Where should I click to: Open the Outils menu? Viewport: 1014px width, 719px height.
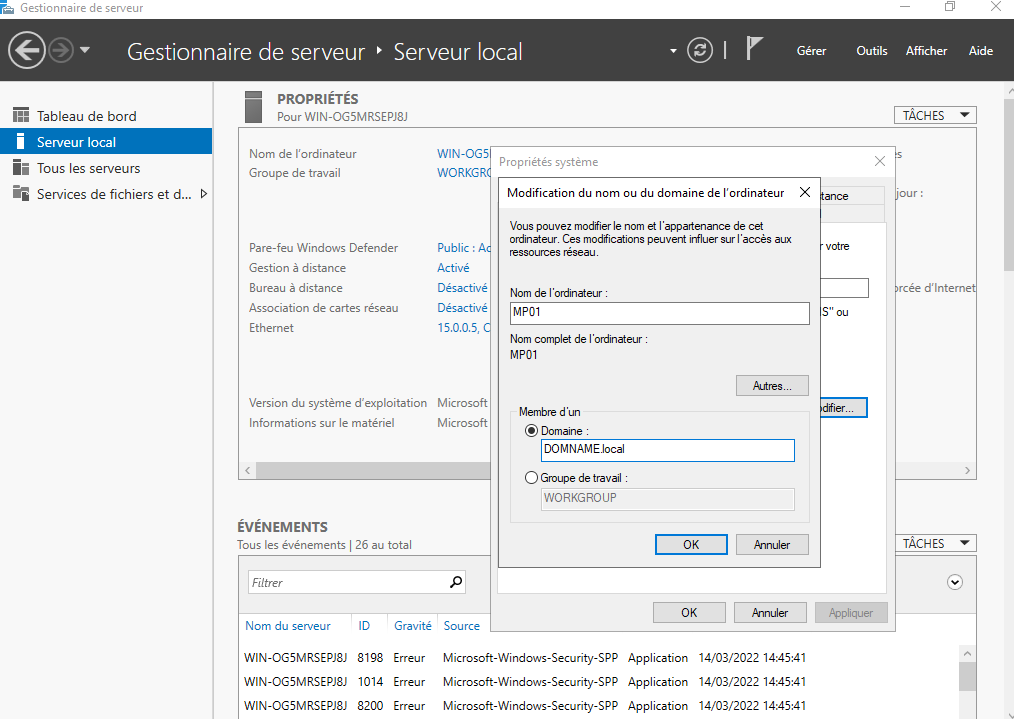(871, 51)
